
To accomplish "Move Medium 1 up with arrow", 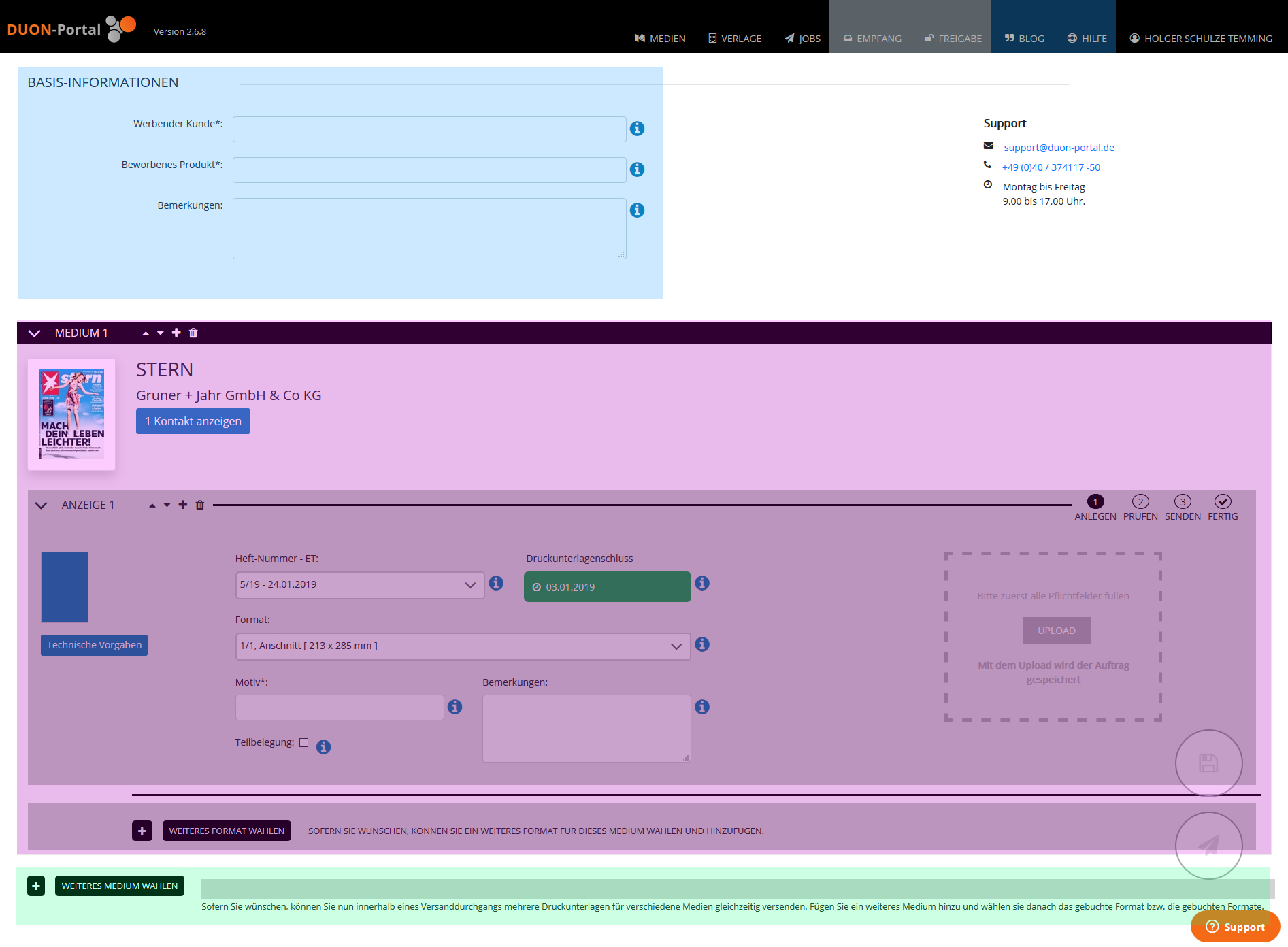I will (x=146, y=333).
